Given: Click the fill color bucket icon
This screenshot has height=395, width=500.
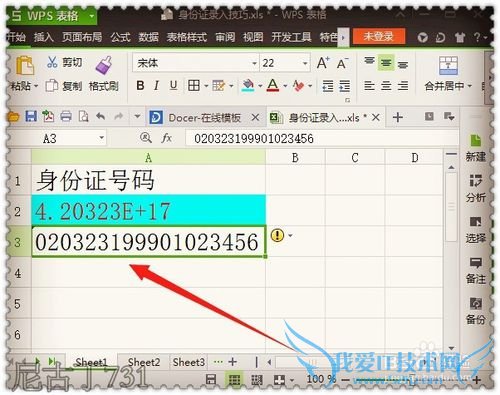Looking at the screenshot, I should pyautogui.click(x=248, y=85).
